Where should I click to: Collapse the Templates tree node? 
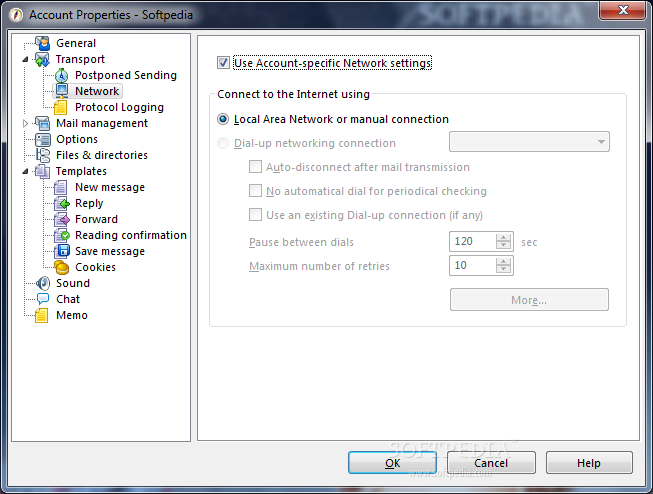click(x=25, y=171)
